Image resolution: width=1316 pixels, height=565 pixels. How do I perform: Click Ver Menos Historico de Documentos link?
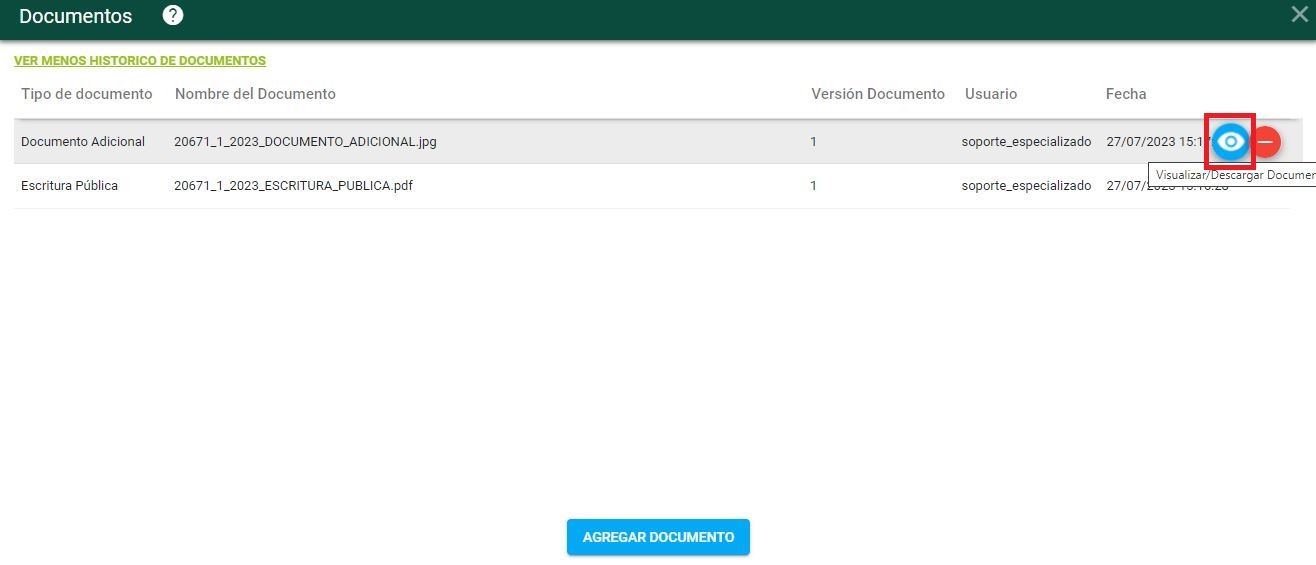(x=140, y=61)
